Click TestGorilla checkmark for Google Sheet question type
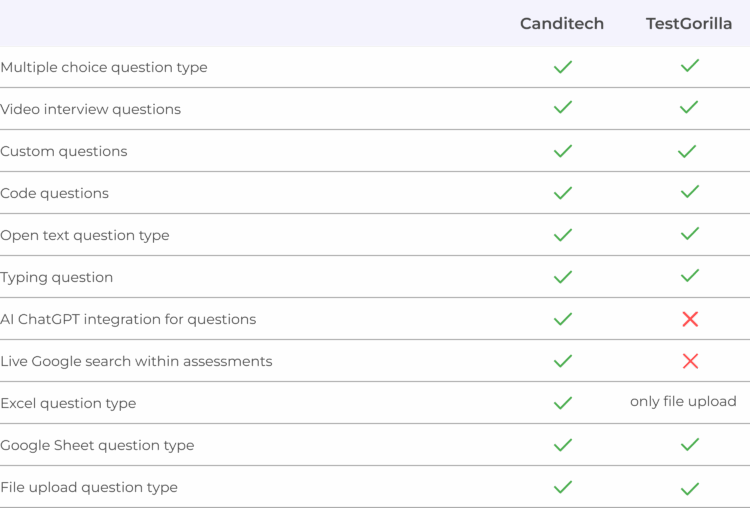The width and height of the screenshot is (750, 508). pos(690,445)
